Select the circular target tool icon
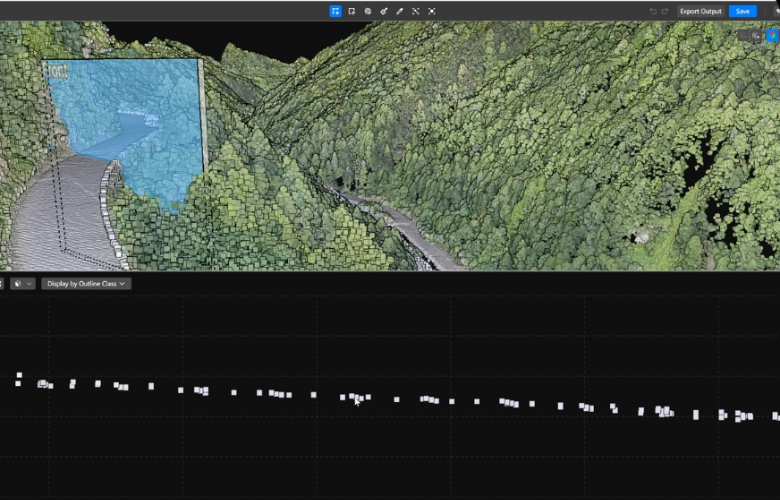The height and width of the screenshot is (500, 780). [368, 11]
